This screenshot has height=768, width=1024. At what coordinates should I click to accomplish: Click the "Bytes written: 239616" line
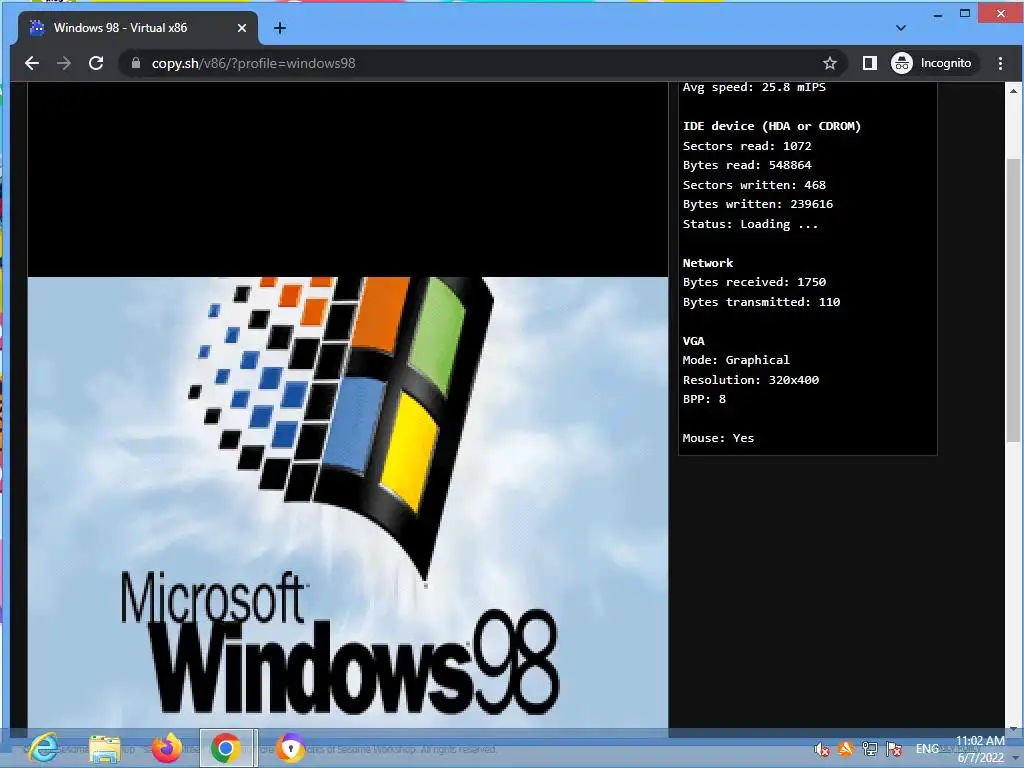(x=758, y=204)
